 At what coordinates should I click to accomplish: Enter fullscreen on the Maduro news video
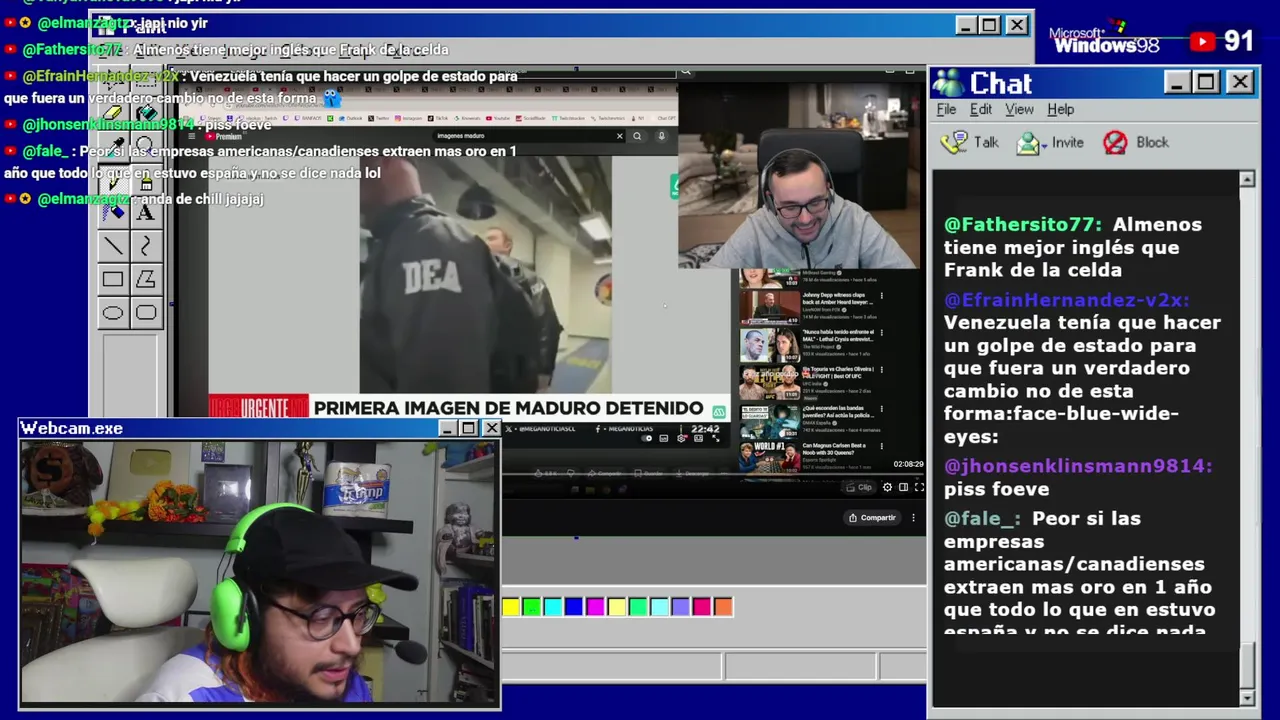(x=715, y=438)
